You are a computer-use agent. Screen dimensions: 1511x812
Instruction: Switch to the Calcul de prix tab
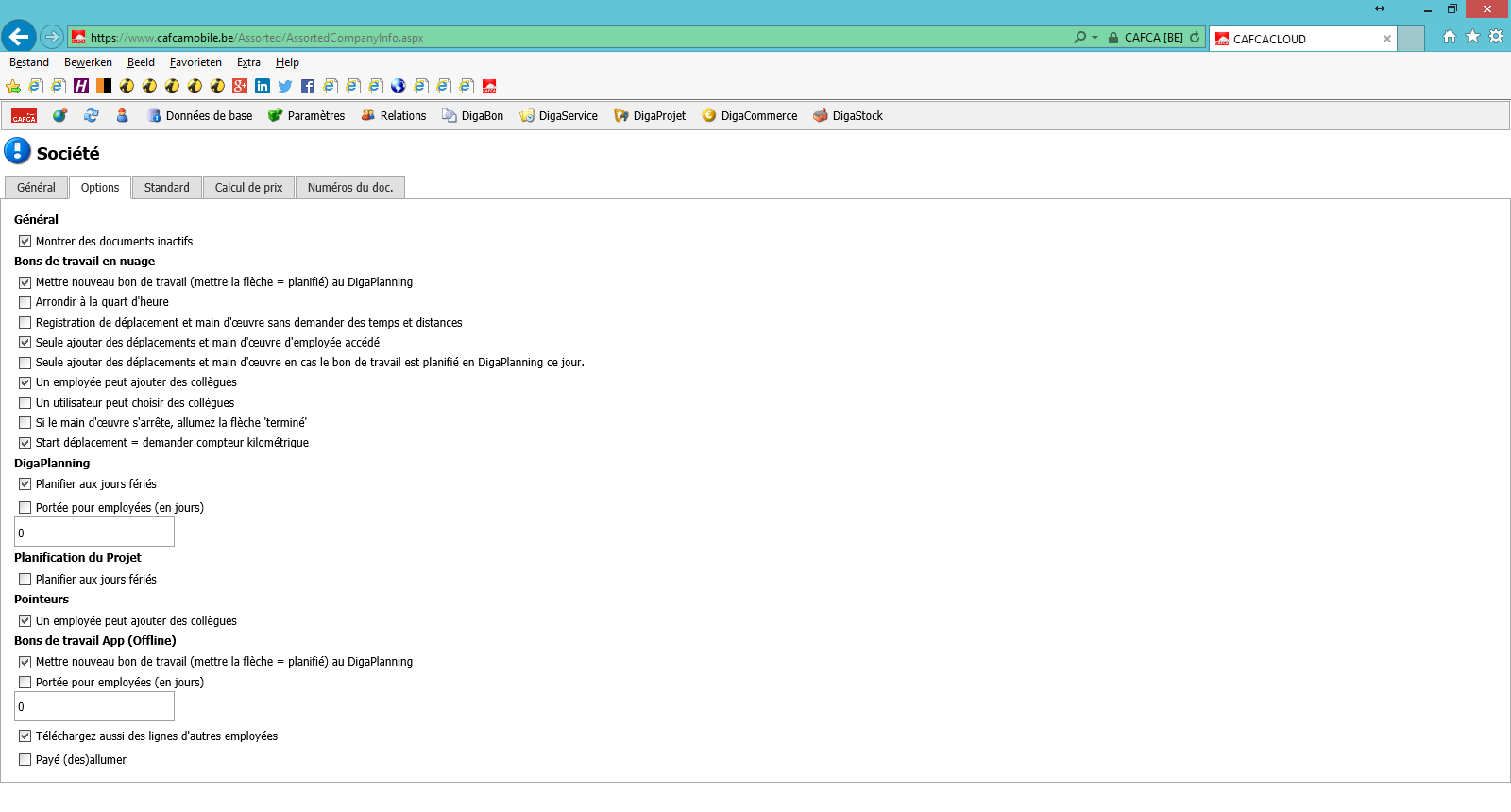point(248,187)
